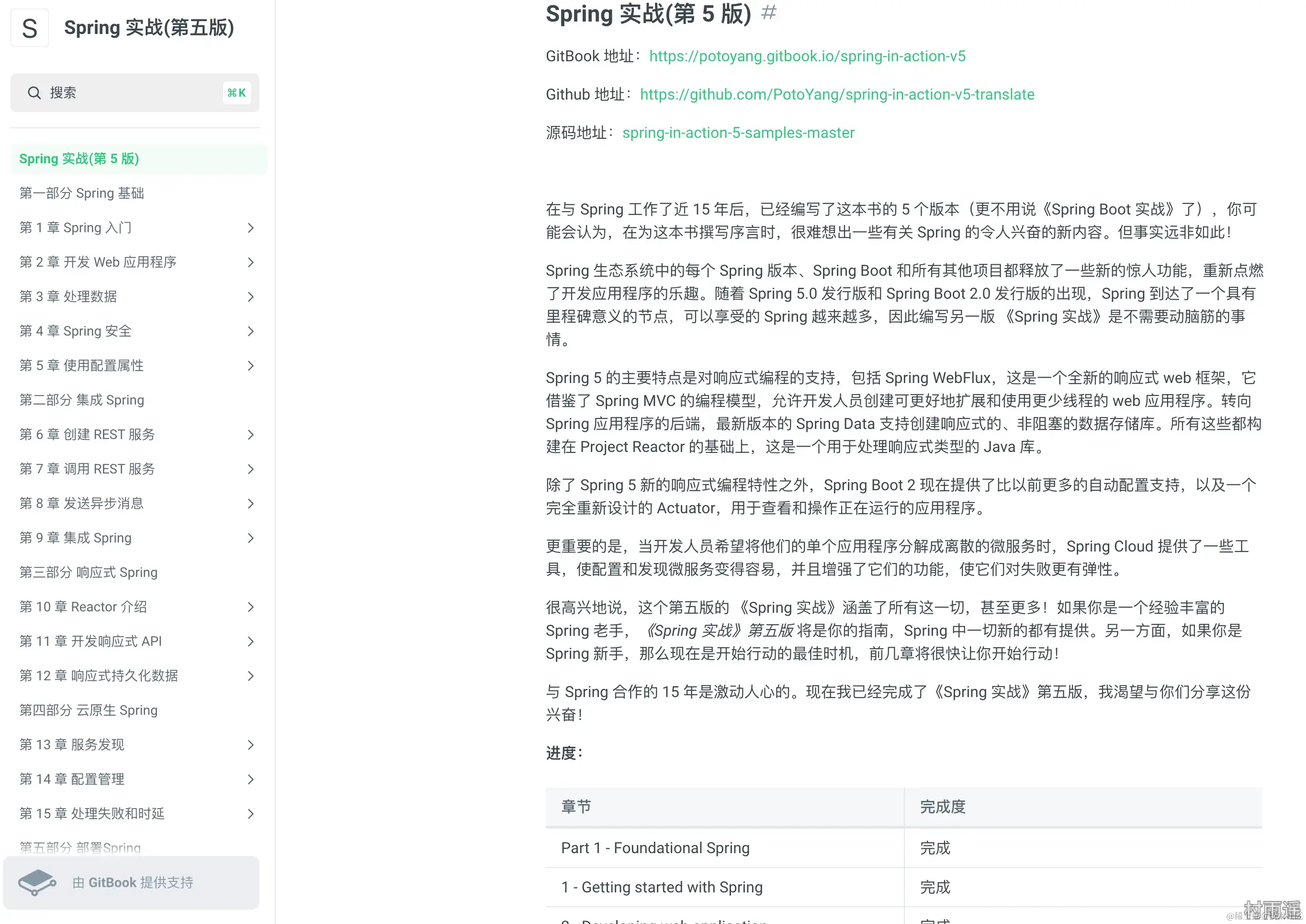This screenshot has height=924, width=1306.
Task: Select Spring 实战(第 5 版) sidebar item
Action: [79, 159]
